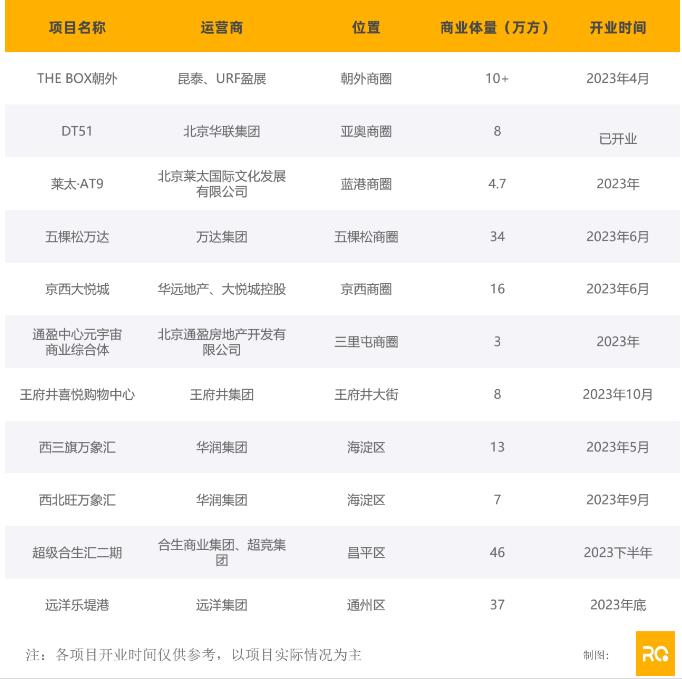Select the 海淀区 cell in 西北旺万象汇 row

click(366, 500)
